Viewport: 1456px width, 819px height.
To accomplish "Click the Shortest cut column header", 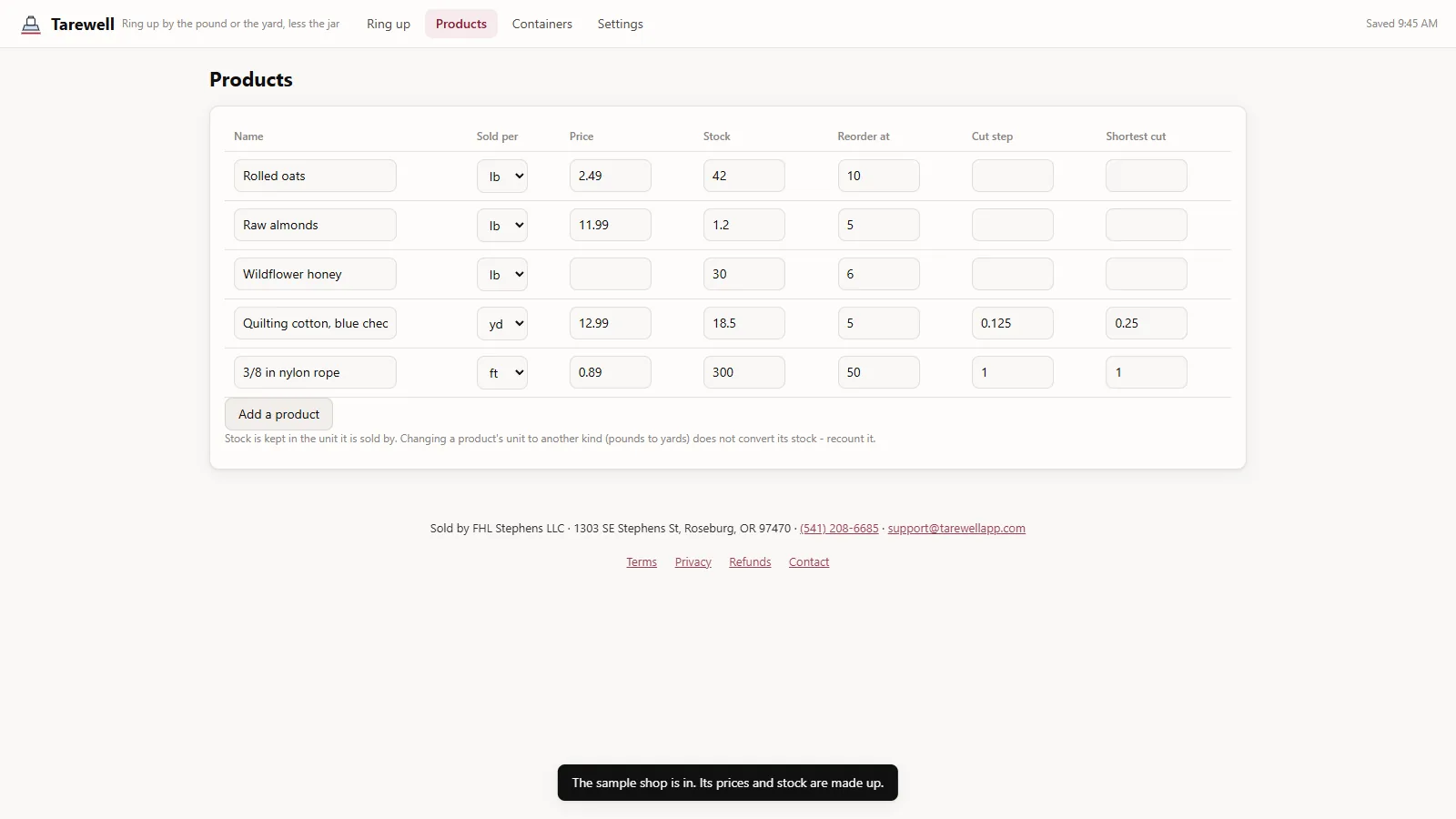I will coord(1136,136).
